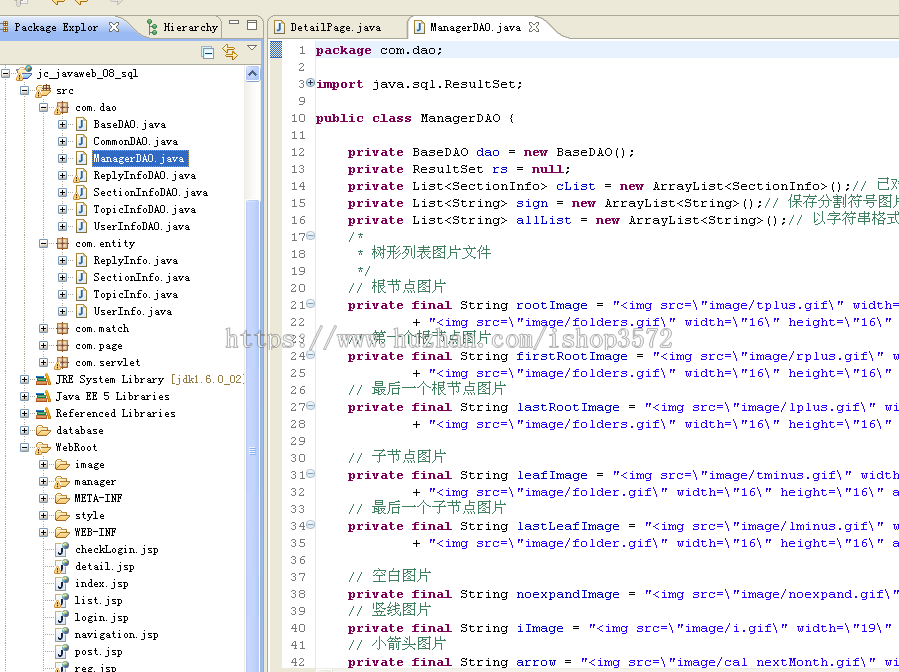Collapse the src folder node
The height and width of the screenshot is (672, 899).
click(x=25, y=91)
